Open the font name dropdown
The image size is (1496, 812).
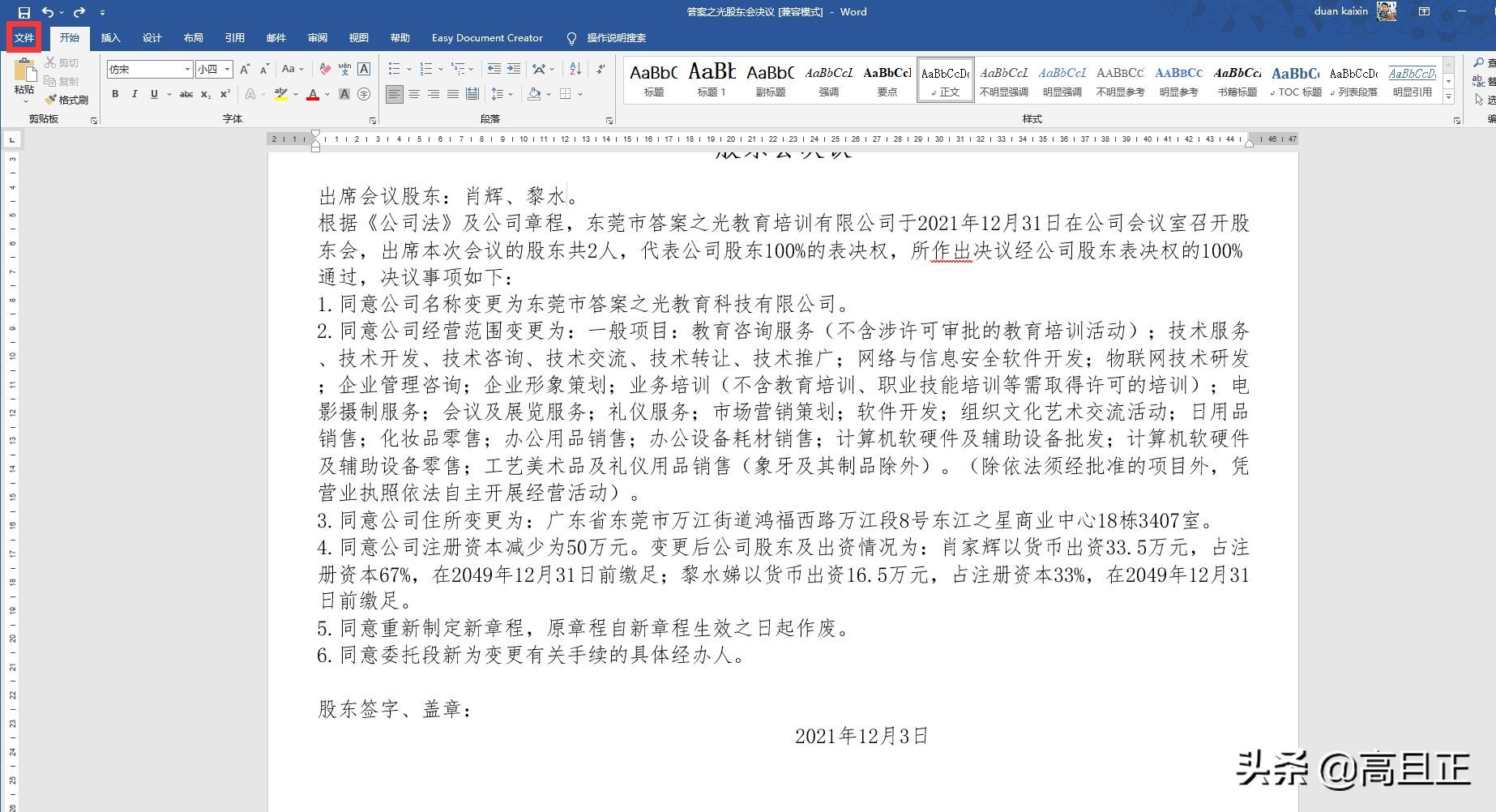coord(187,69)
